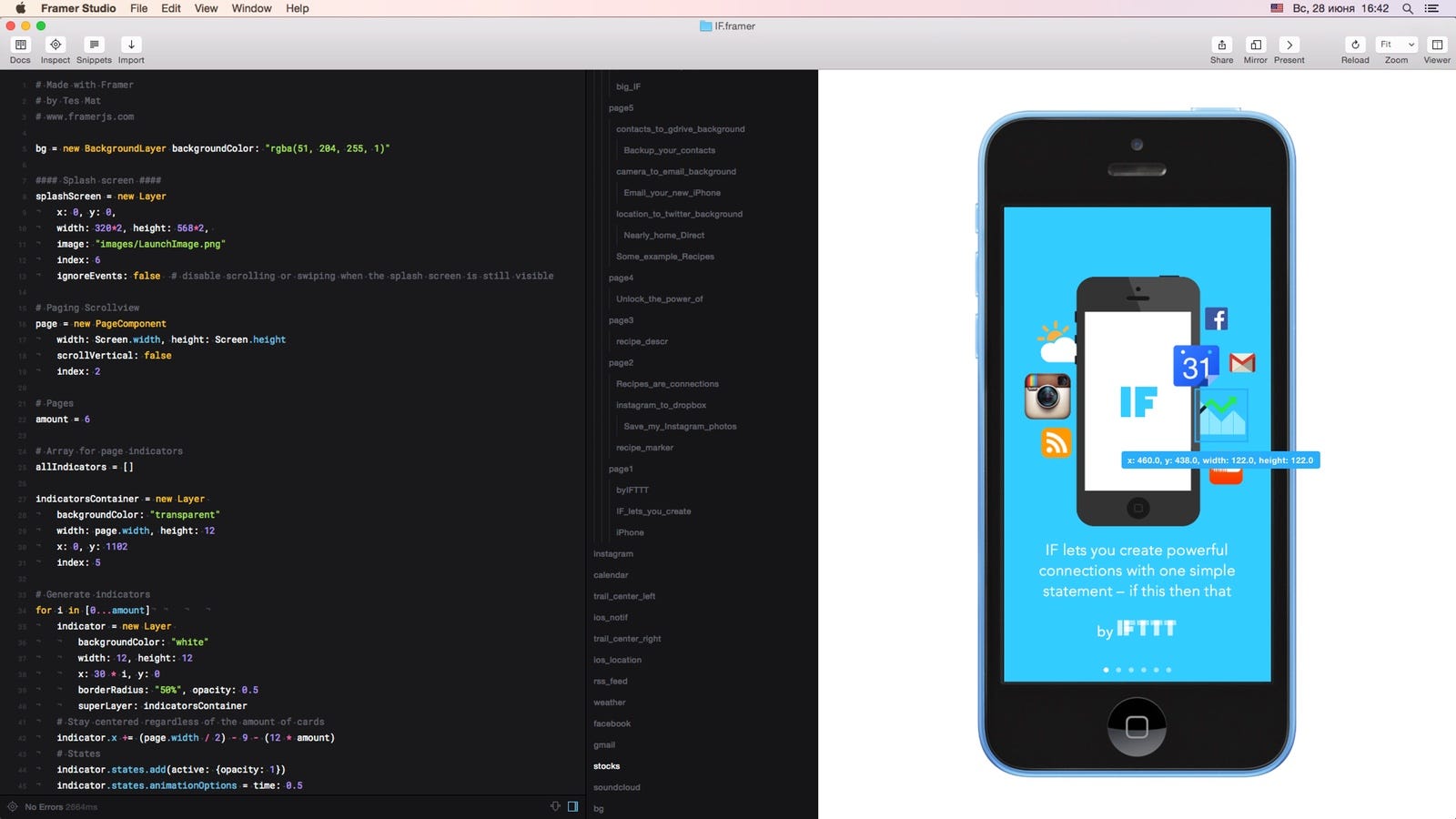Open the Zoom Fit dropdown
The height and width of the screenshot is (819, 1456).
tap(1397, 45)
